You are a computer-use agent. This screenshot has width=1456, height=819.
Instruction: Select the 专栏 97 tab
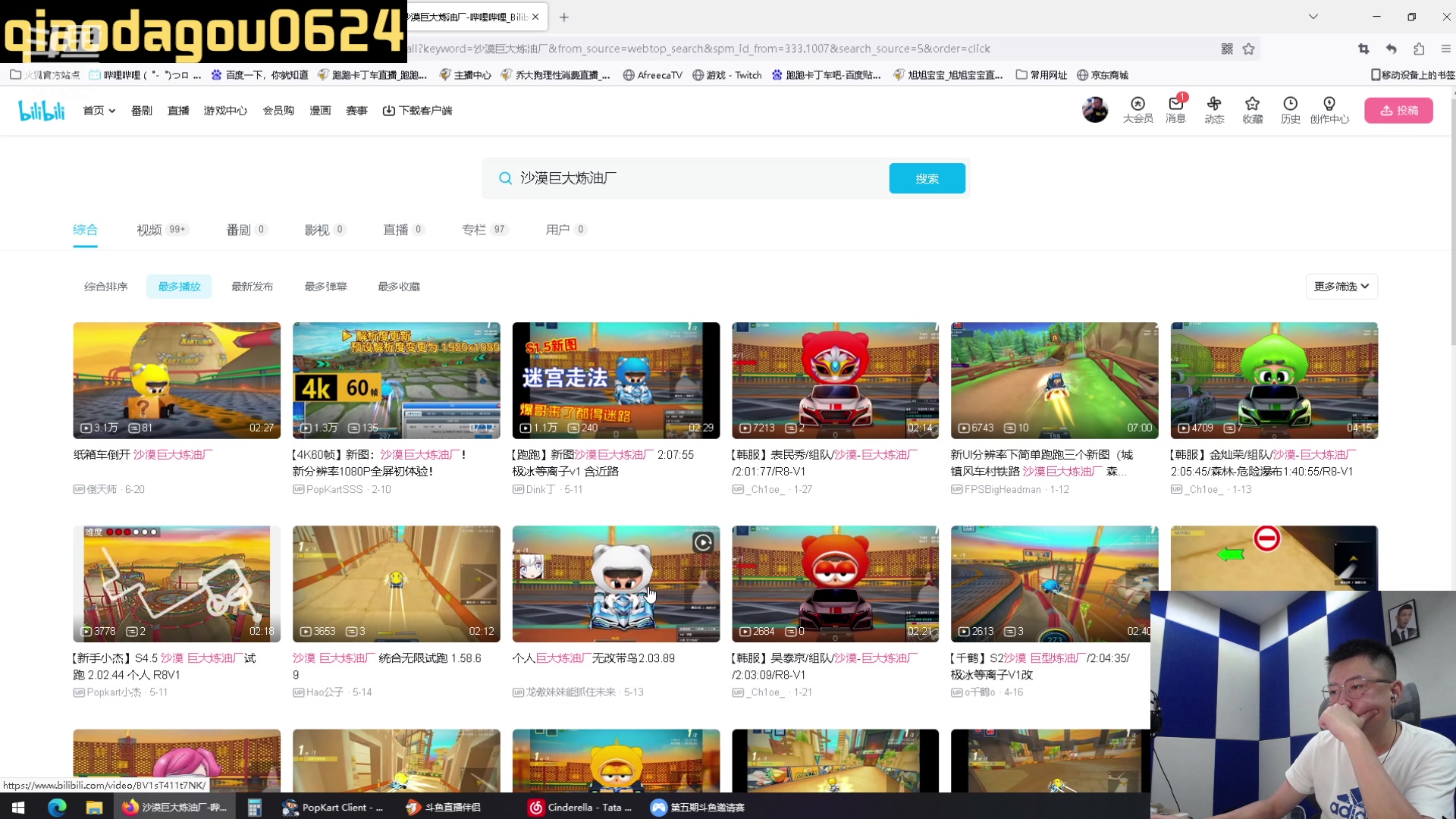tap(485, 230)
